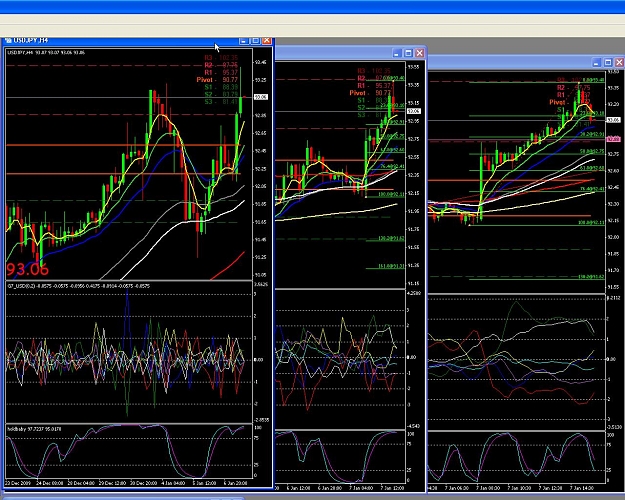Select S1 88.38 label in USDJPY,H4 window
This screenshot has height=500, width=625.
pyautogui.click(x=221, y=87)
